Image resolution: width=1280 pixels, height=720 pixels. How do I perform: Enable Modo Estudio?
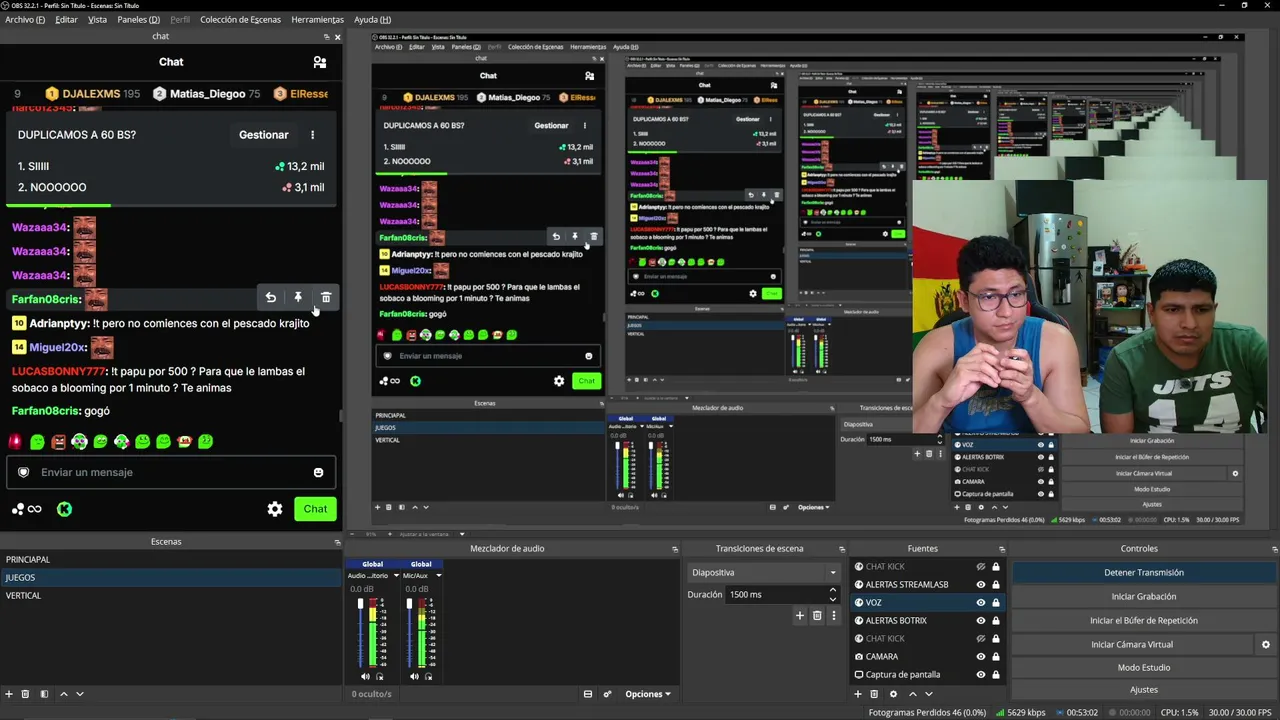coord(1144,668)
